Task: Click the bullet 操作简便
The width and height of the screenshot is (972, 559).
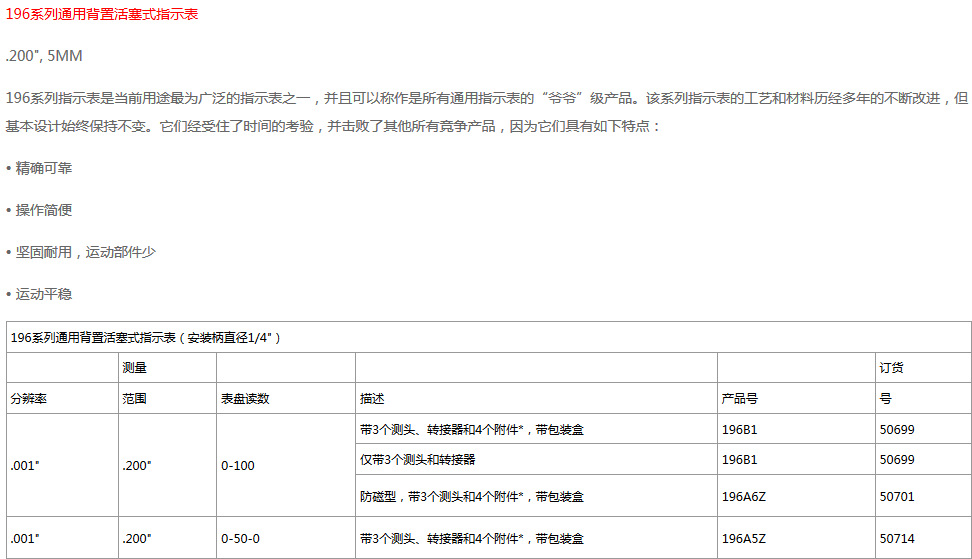Action: 43,210
